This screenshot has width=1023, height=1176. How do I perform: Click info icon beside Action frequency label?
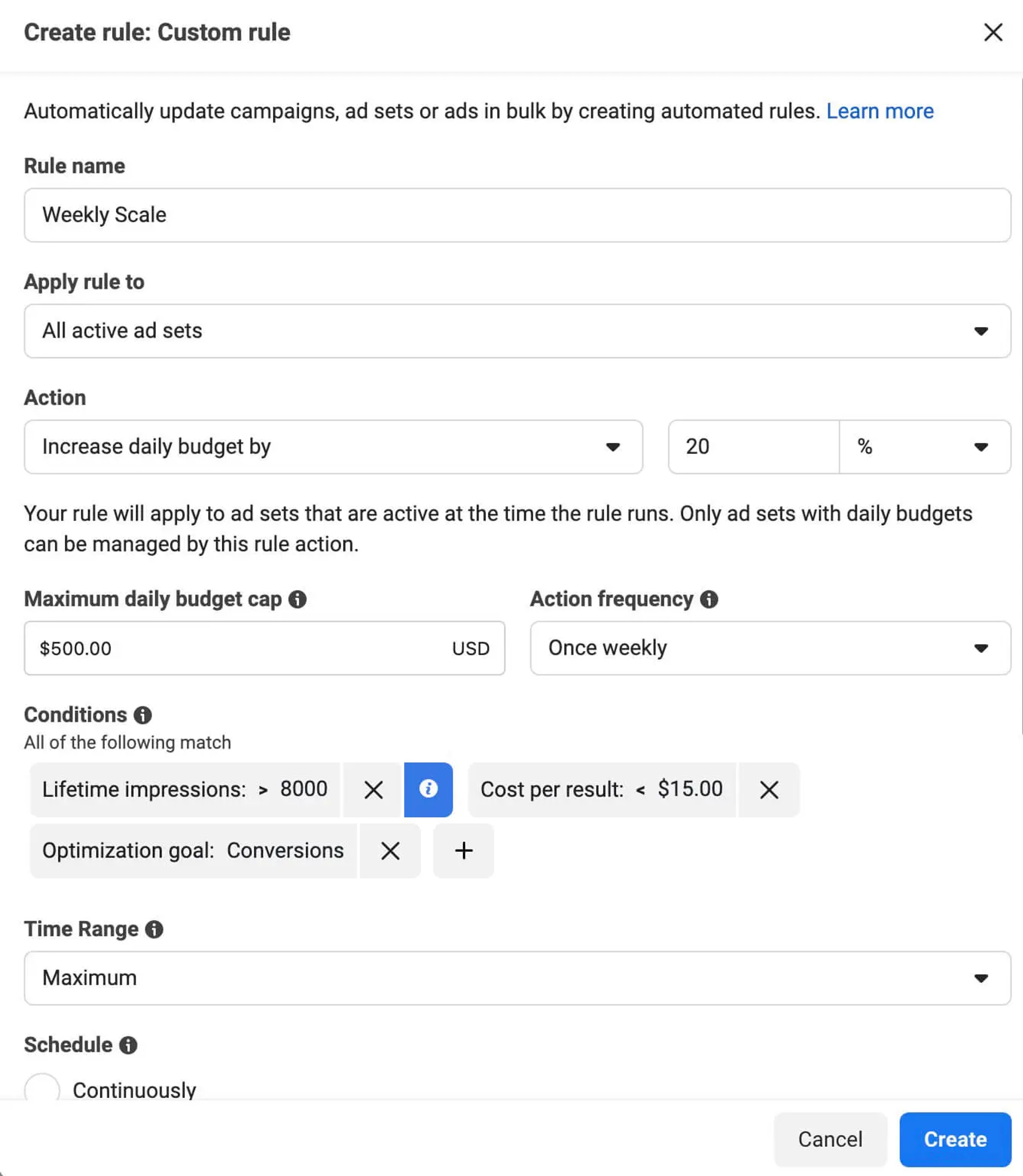click(709, 599)
